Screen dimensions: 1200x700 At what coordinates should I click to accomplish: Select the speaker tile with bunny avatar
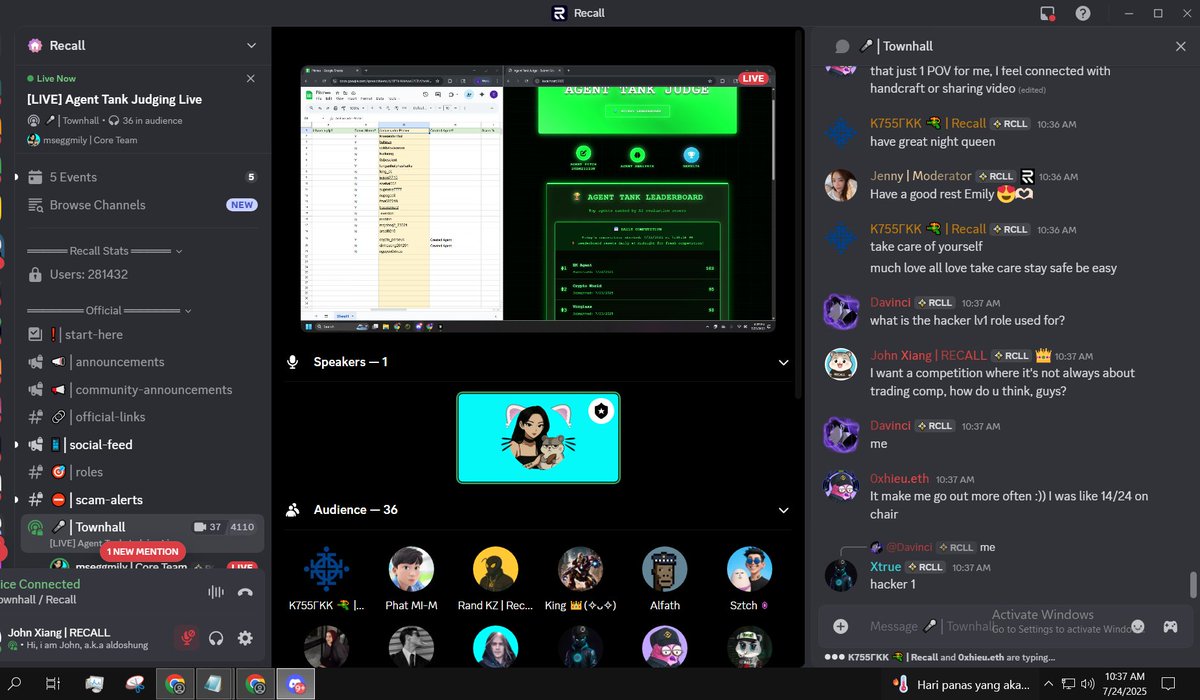click(538, 438)
